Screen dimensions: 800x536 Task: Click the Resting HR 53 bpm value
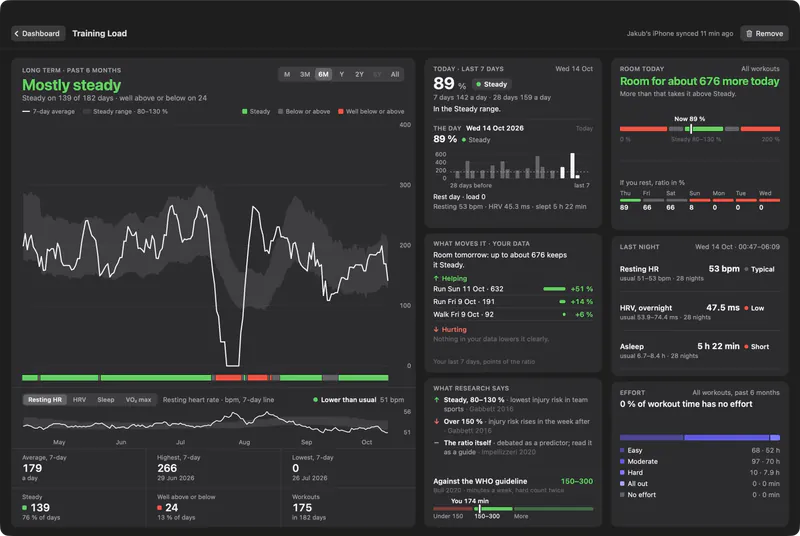[723, 269]
